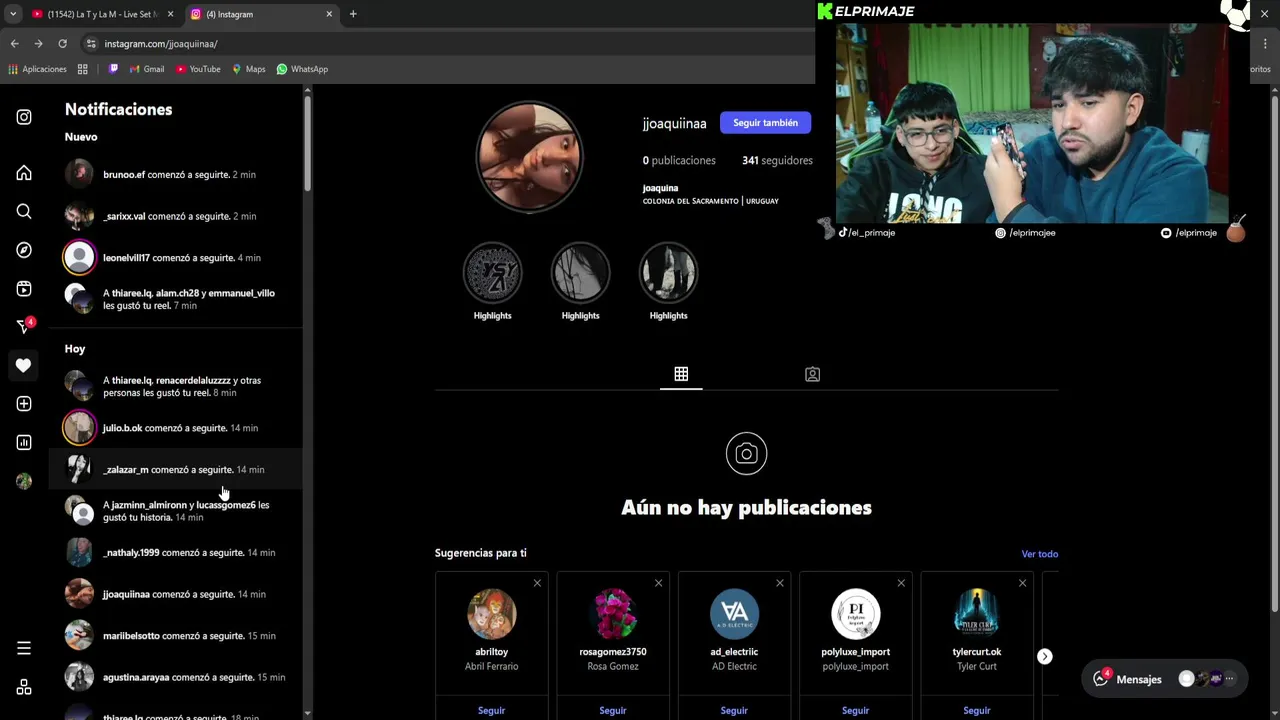Open agustina.arayaa follow notification
The width and height of the screenshot is (1280, 720).
click(x=175, y=677)
